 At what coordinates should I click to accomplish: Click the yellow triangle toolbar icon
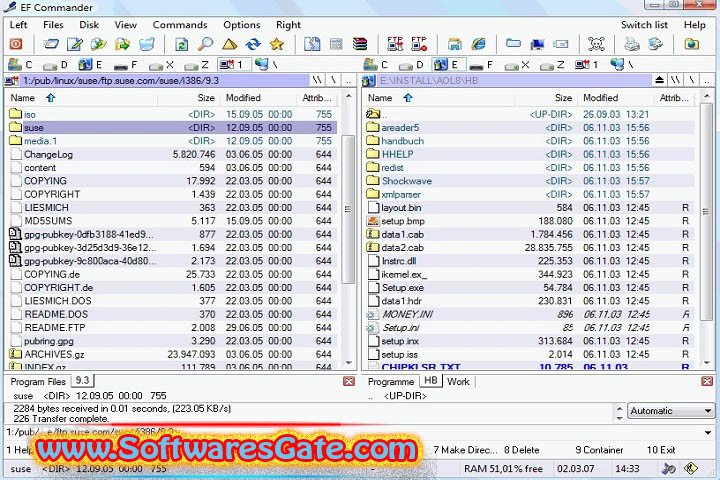tap(229, 44)
